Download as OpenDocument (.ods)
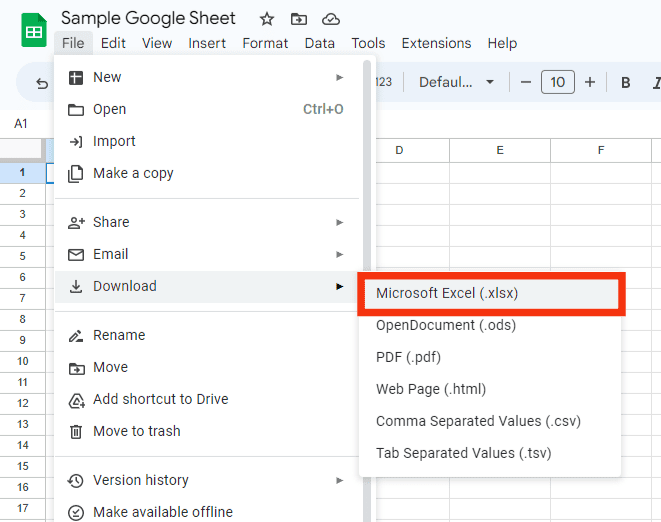Image resolution: width=661 pixels, height=522 pixels. click(x=490, y=325)
